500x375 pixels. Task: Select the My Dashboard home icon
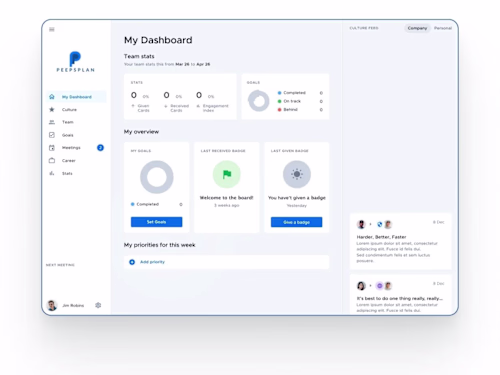[52, 97]
